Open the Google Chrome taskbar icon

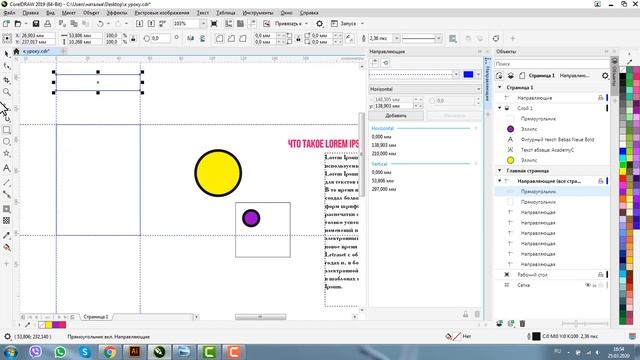click(x=109, y=351)
